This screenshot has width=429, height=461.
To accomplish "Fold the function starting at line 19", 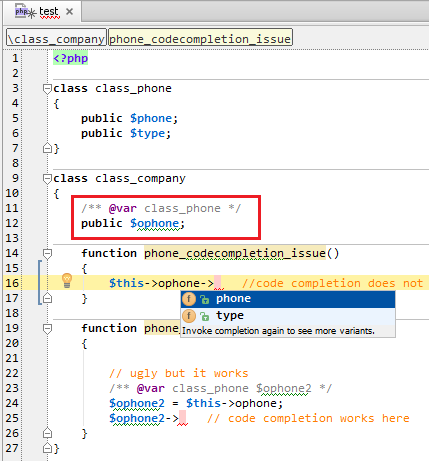I will pos(47,329).
